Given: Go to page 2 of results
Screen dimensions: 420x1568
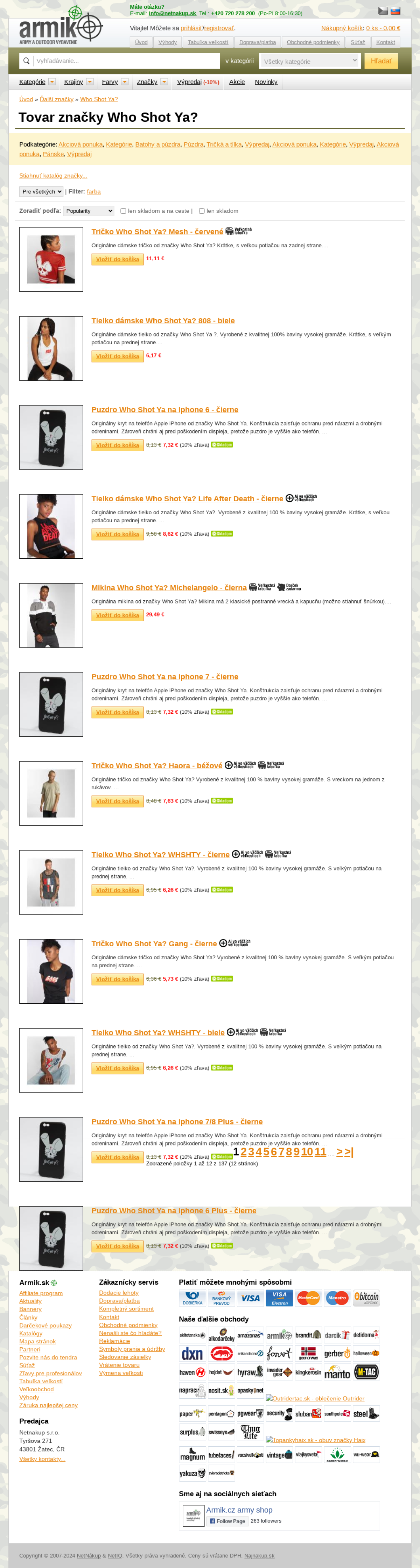Looking at the screenshot, I should coord(244,1152).
